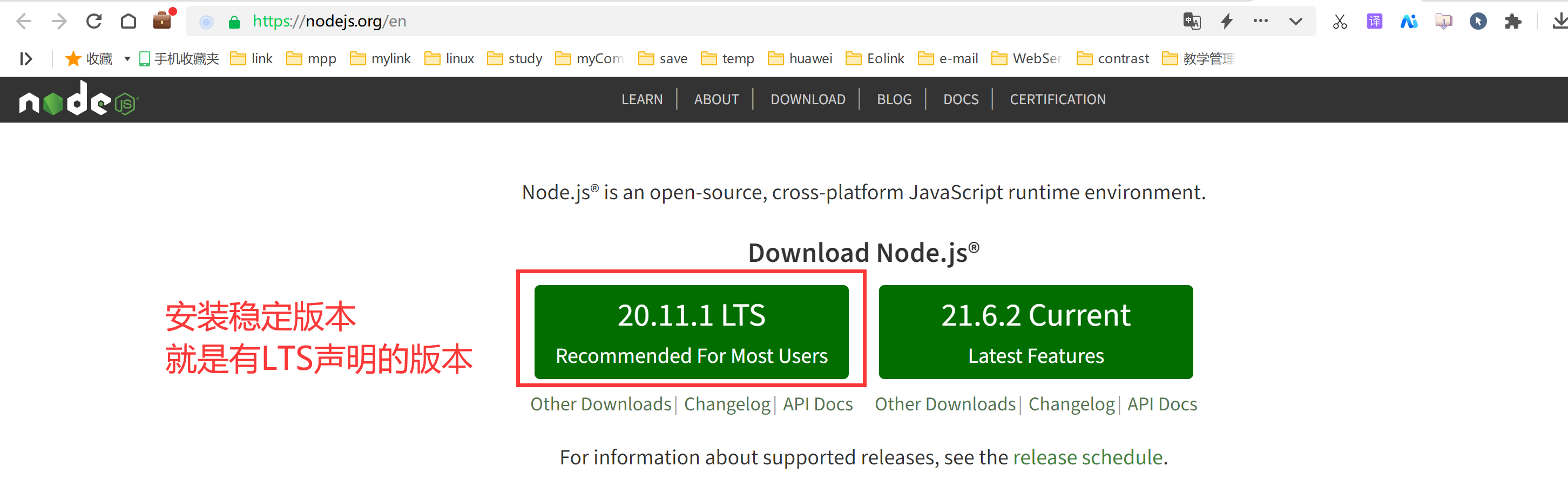Image resolution: width=1568 pixels, height=500 pixels.
Task: Open the Eolink bookmark folder
Action: pos(875,58)
